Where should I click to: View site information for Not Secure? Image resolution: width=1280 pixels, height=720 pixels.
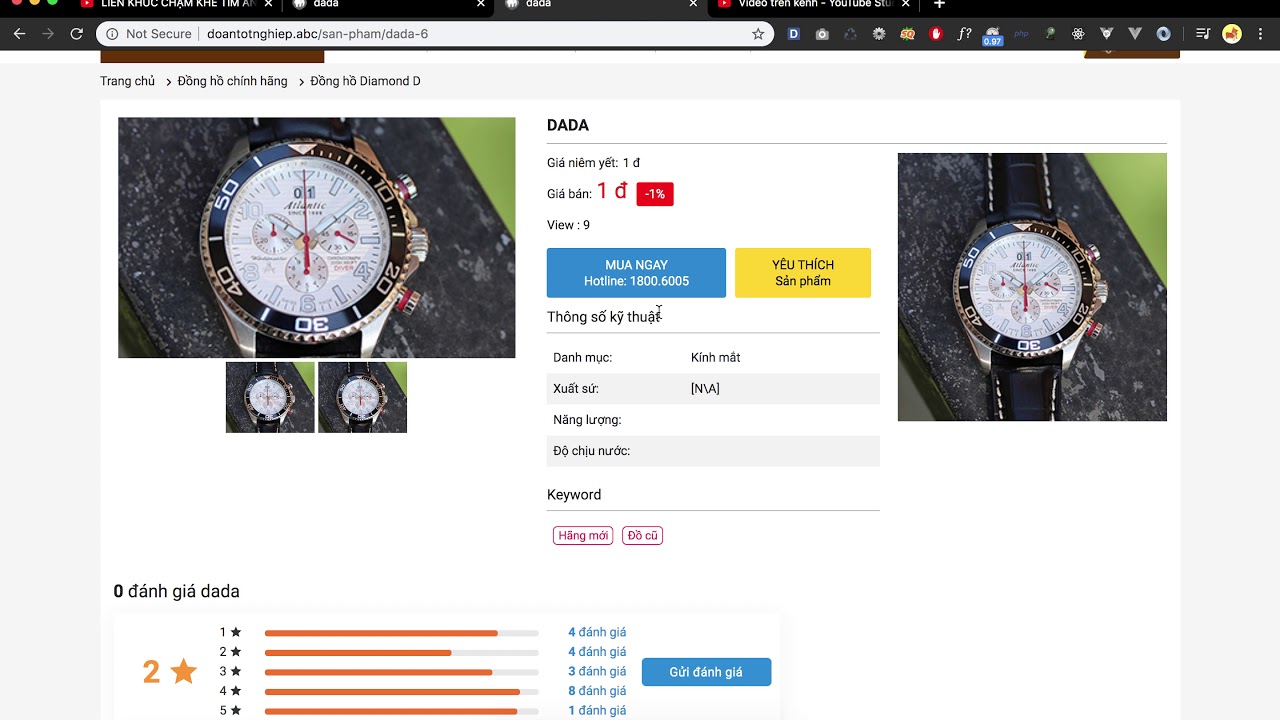point(149,34)
